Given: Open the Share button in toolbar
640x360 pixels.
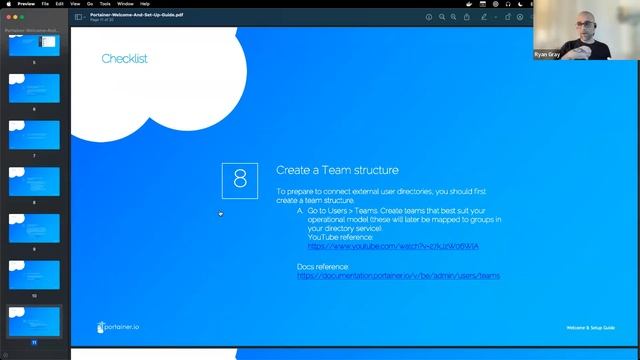Looking at the screenshot, I should coord(467,17).
